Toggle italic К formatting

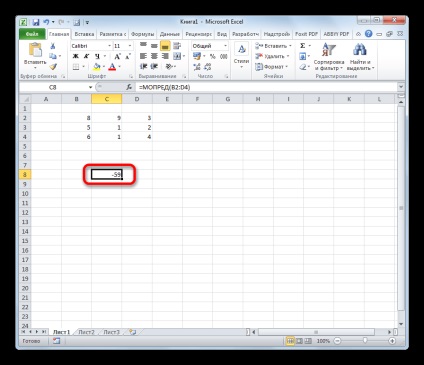[x=86, y=56]
